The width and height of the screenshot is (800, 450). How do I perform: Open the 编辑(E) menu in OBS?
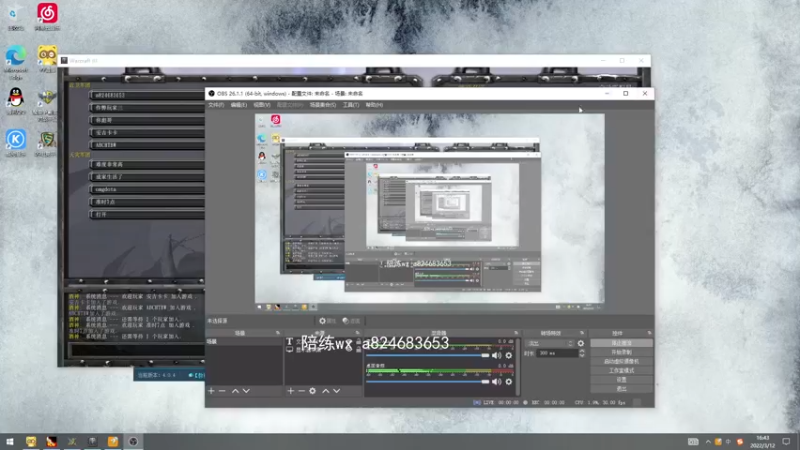pos(239,105)
